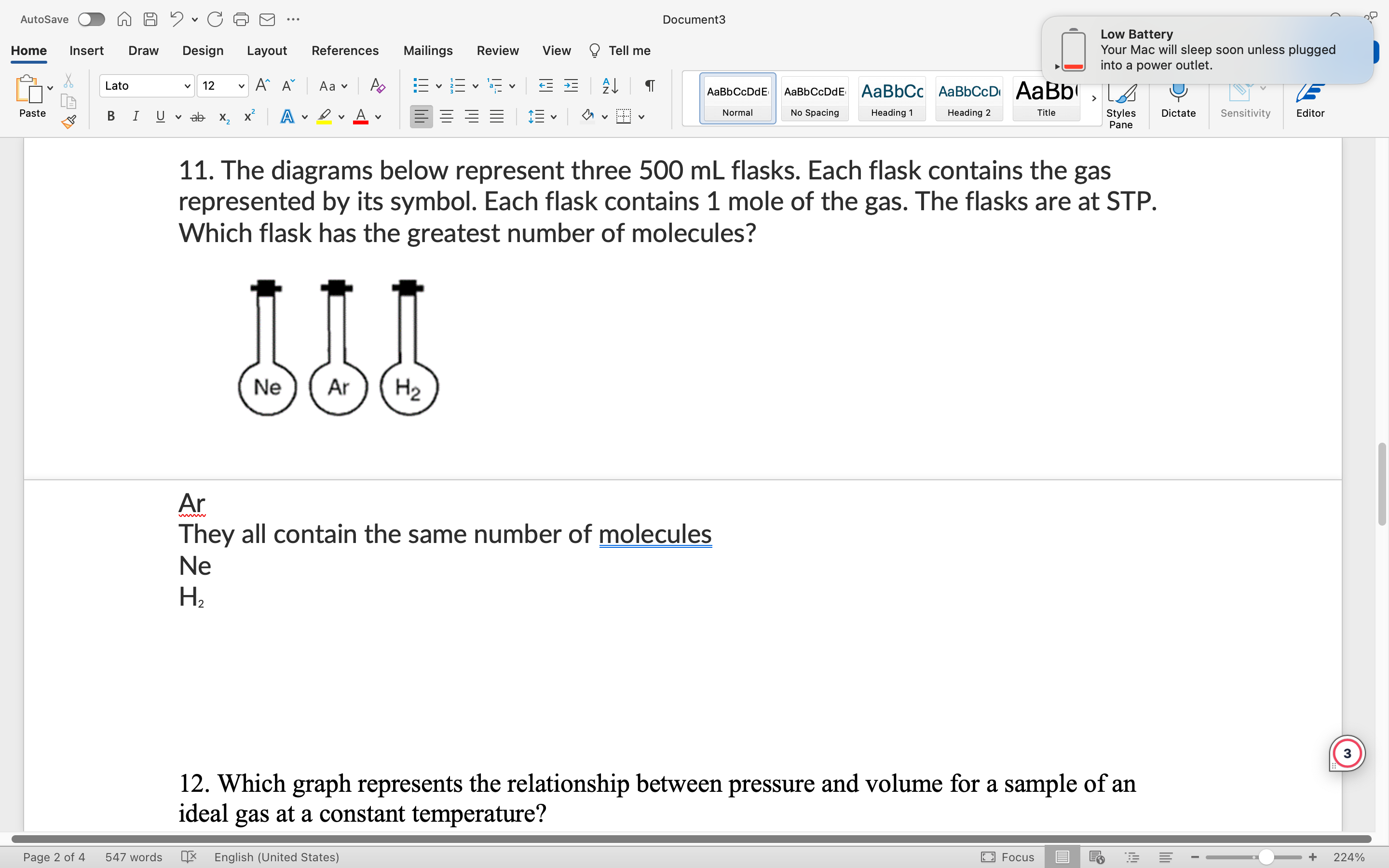Open the Layout ribbon tab
Viewport: 1389px width, 868px height.
tap(266, 51)
